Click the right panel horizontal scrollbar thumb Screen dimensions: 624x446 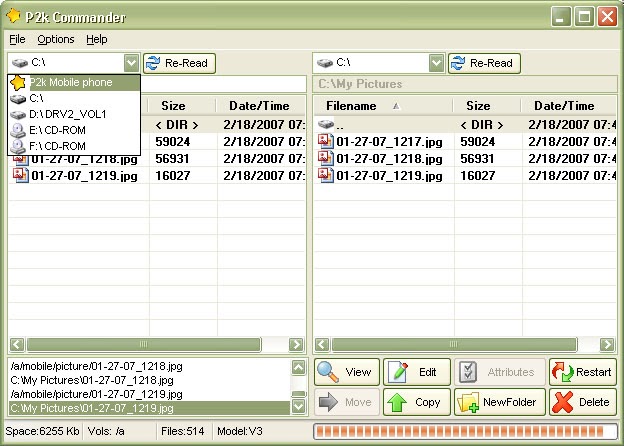click(454, 345)
